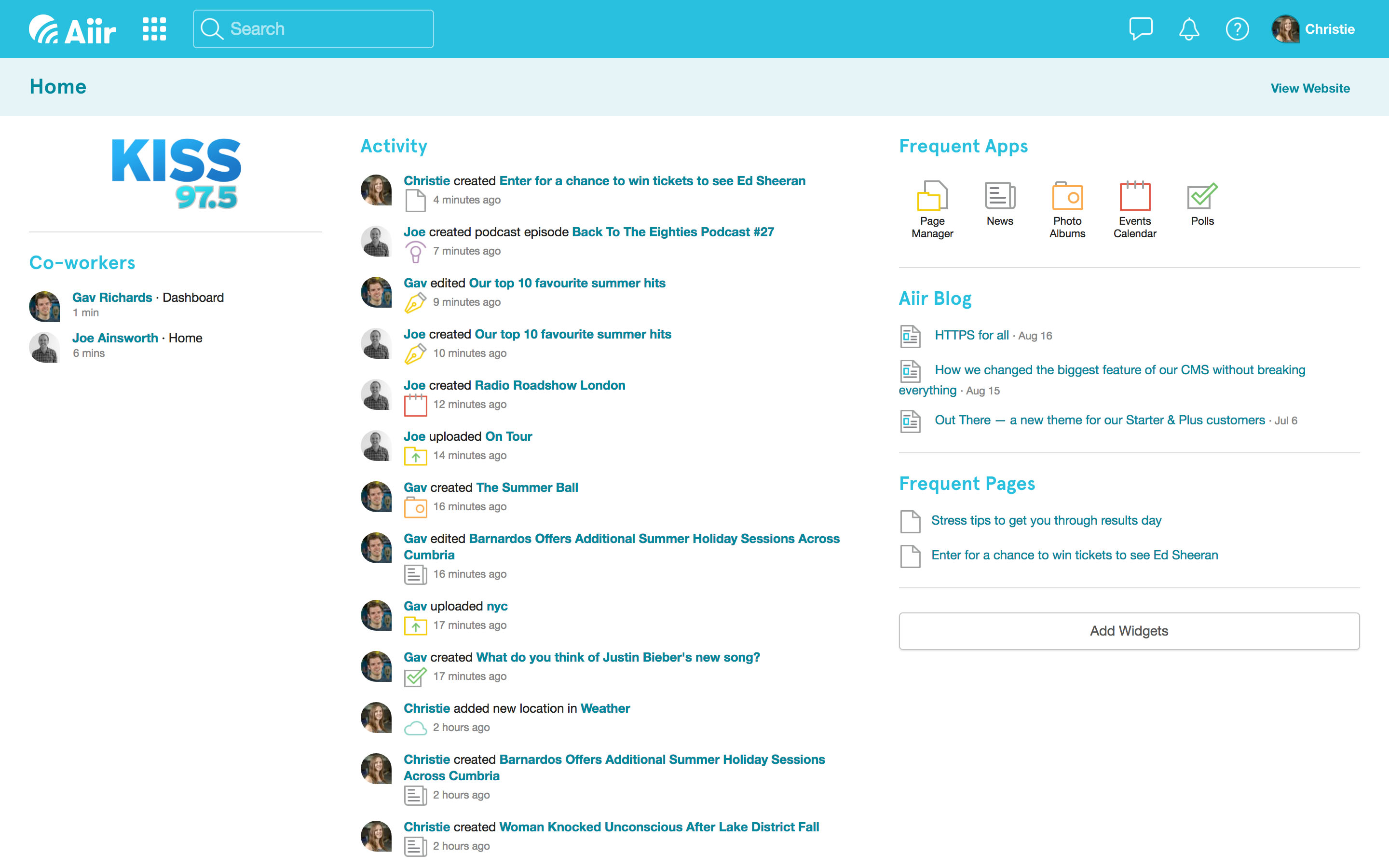Screen dimensions: 1389x868
Task: Open The Summer Ball link
Action: (527, 488)
